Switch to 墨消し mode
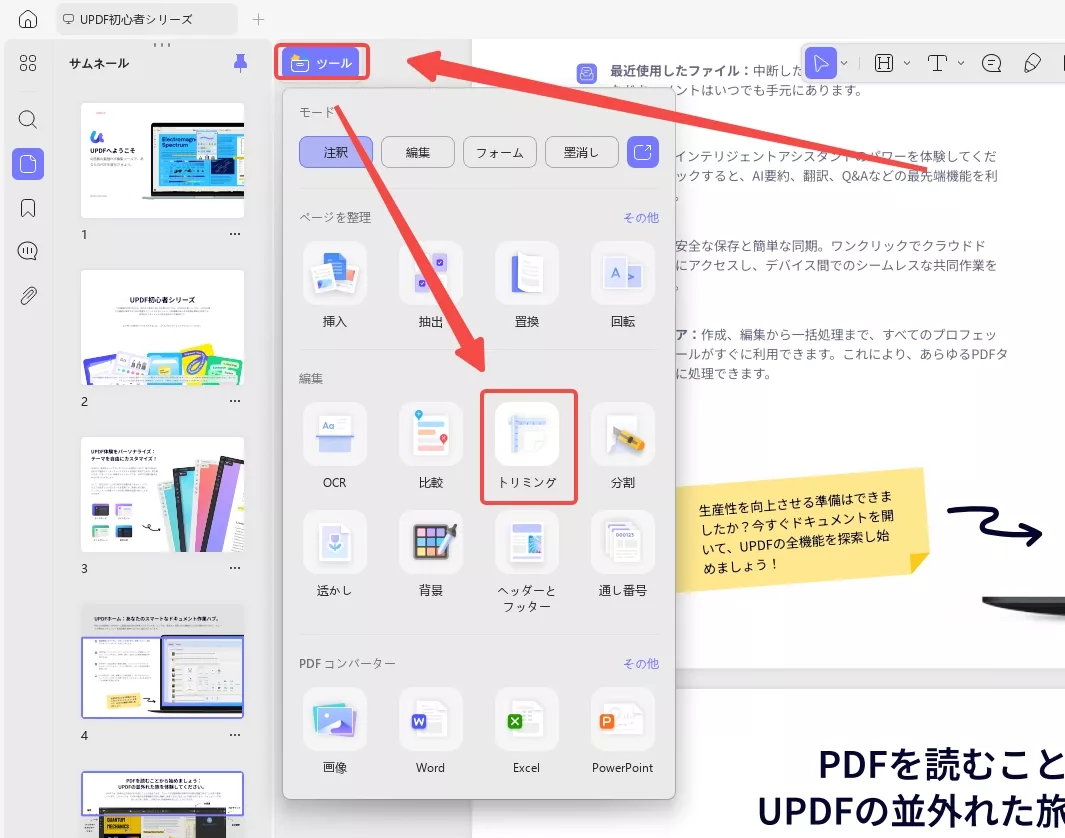The width and height of the screenshot is (1065, 838). coord(581,152)
